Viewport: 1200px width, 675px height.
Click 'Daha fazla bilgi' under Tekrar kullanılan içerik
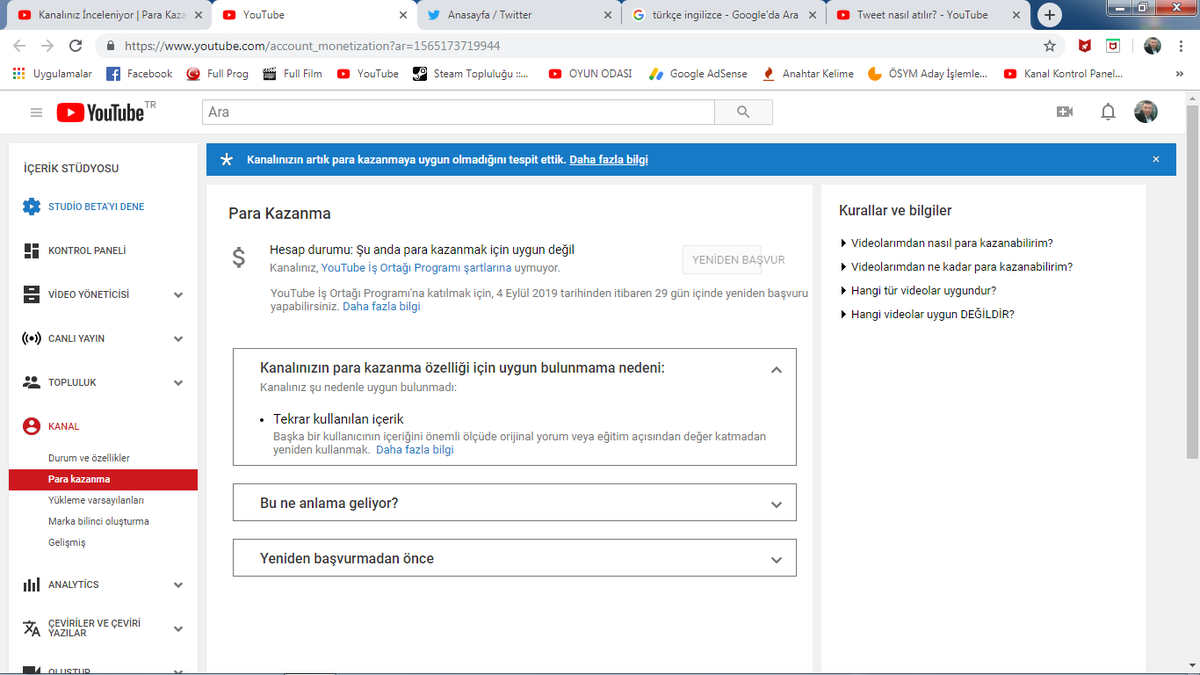pyautogui.click(x=415, y=450)
